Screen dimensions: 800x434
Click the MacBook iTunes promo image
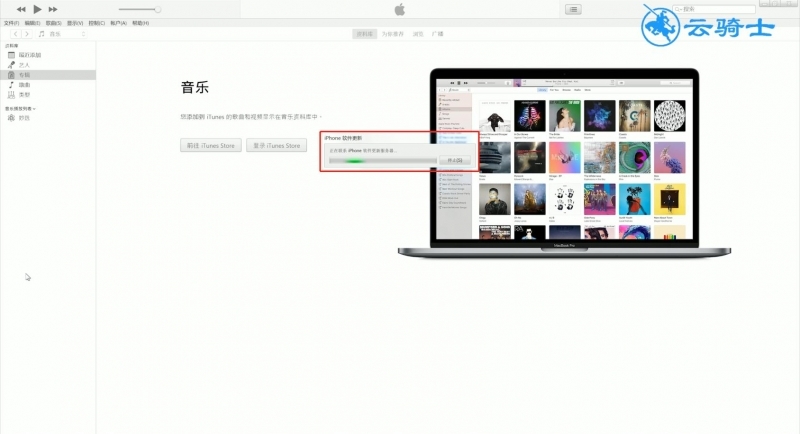[x=564, y=163]
